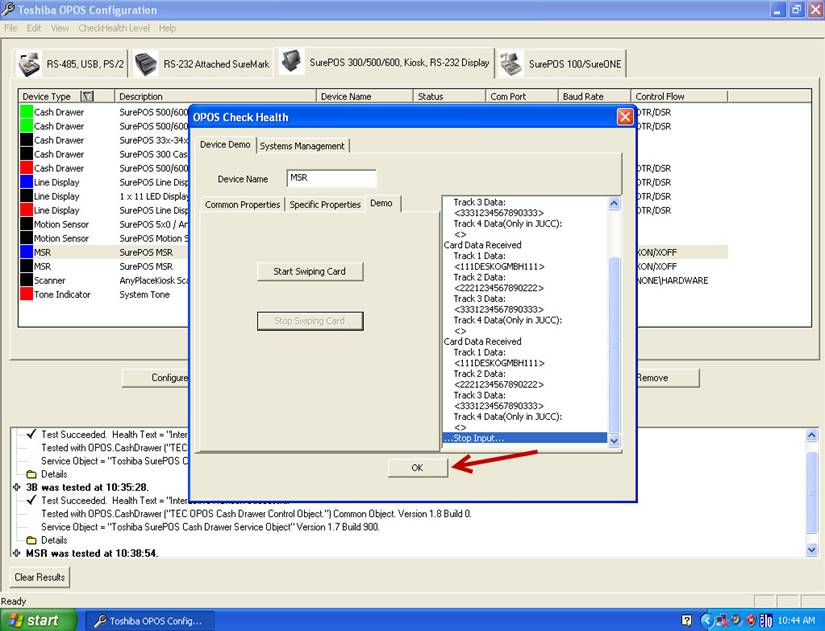This screenshot has width=825, height=631.
Task: Click the Device Type column filter icon
Action: pos(87,97)
